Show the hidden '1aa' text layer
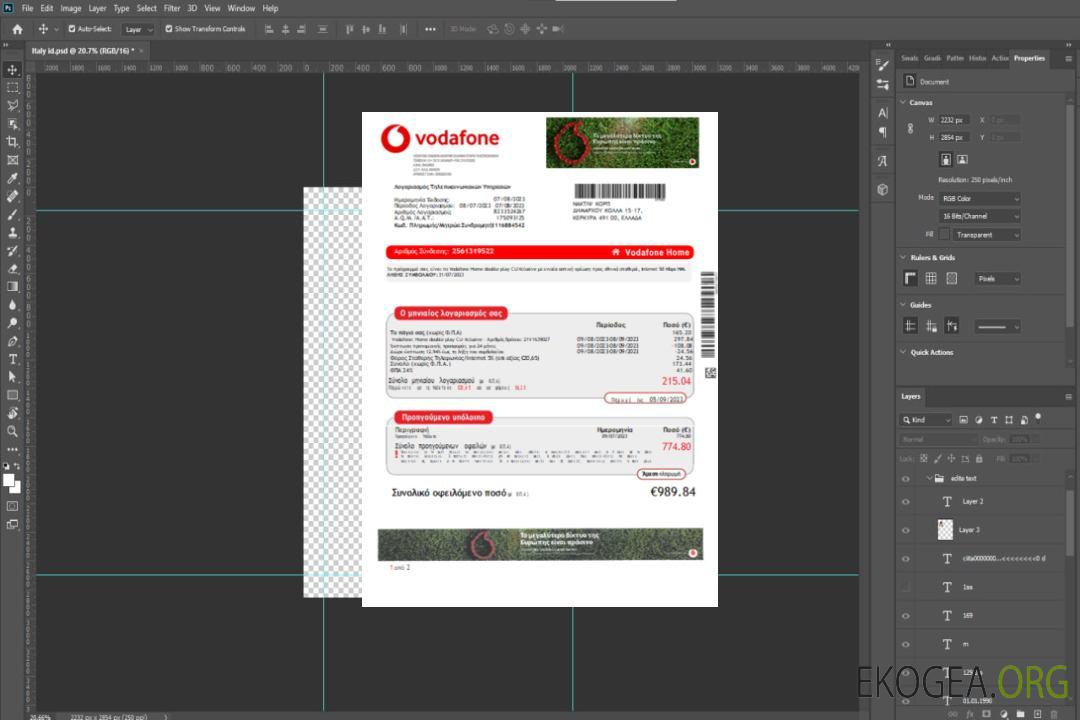1080x720 pixels. tap(906, 587)
